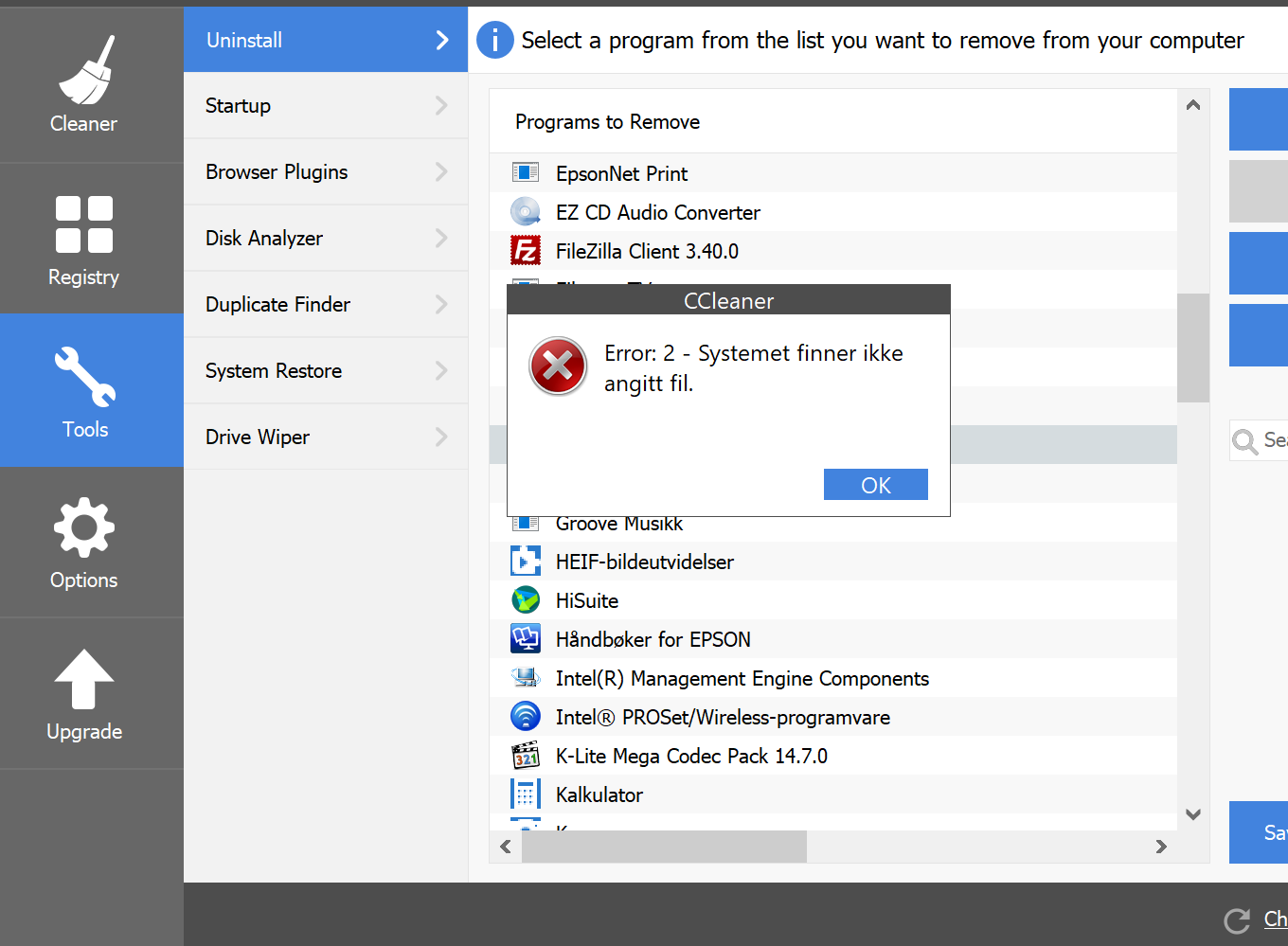Select K-Lite Mega Codec Pack 14.7.0 row
The image size is (1288, 946).
pos(833,755)
